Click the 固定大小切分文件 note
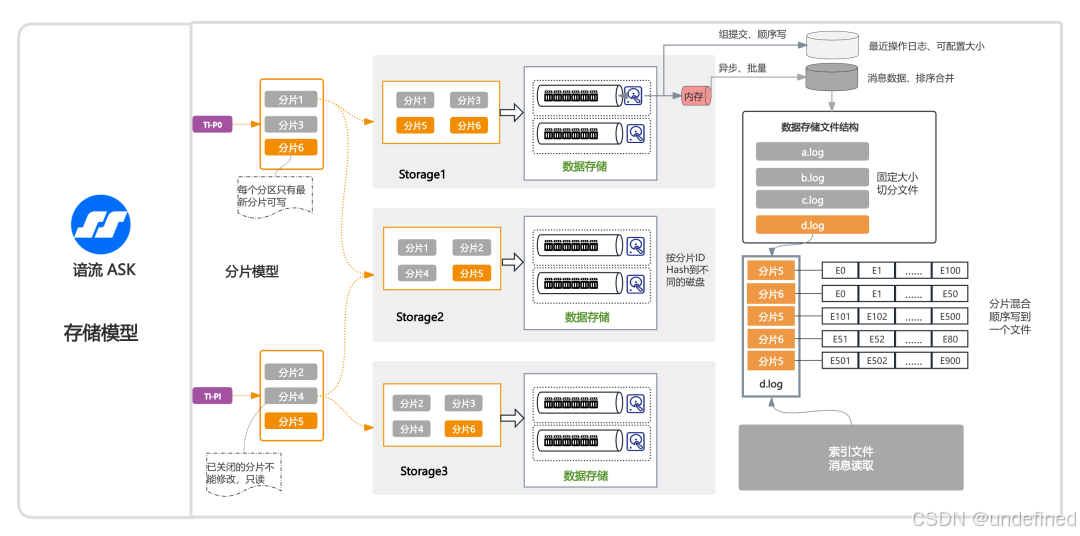The height and width of the screenshot is (536, 1080). [x=897, y=183]
